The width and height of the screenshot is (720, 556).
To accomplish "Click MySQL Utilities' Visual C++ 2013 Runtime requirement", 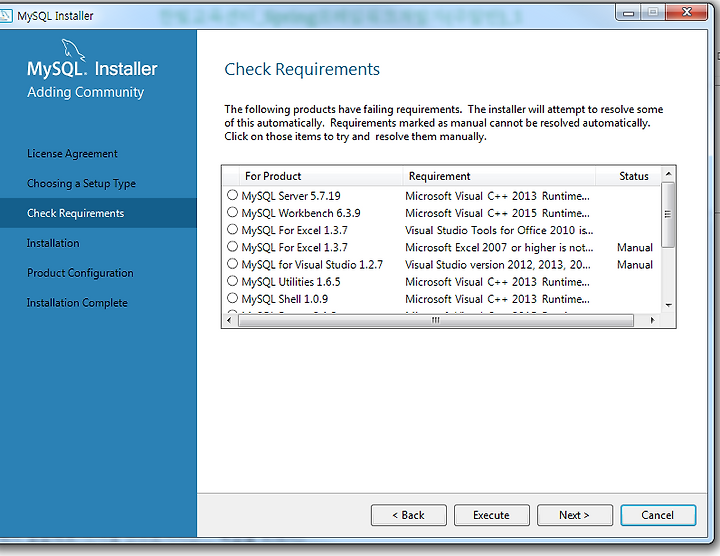I will pyautogui.click(x=497, y=282).
